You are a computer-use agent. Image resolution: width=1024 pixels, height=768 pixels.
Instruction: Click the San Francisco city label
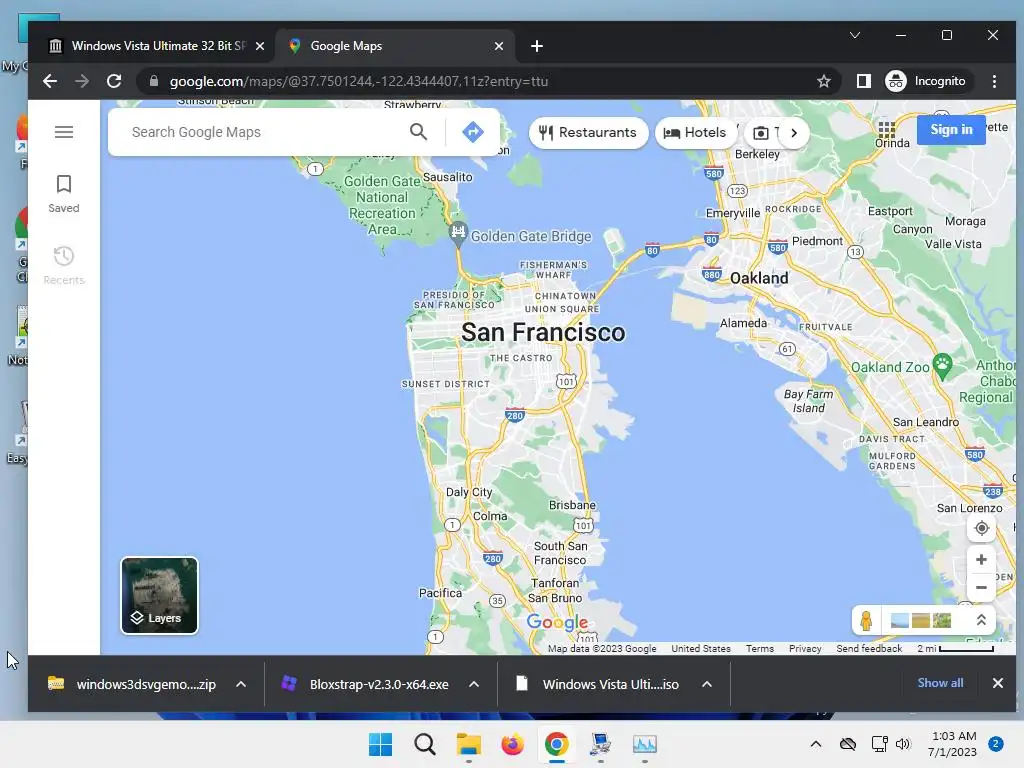click(543, 332)
